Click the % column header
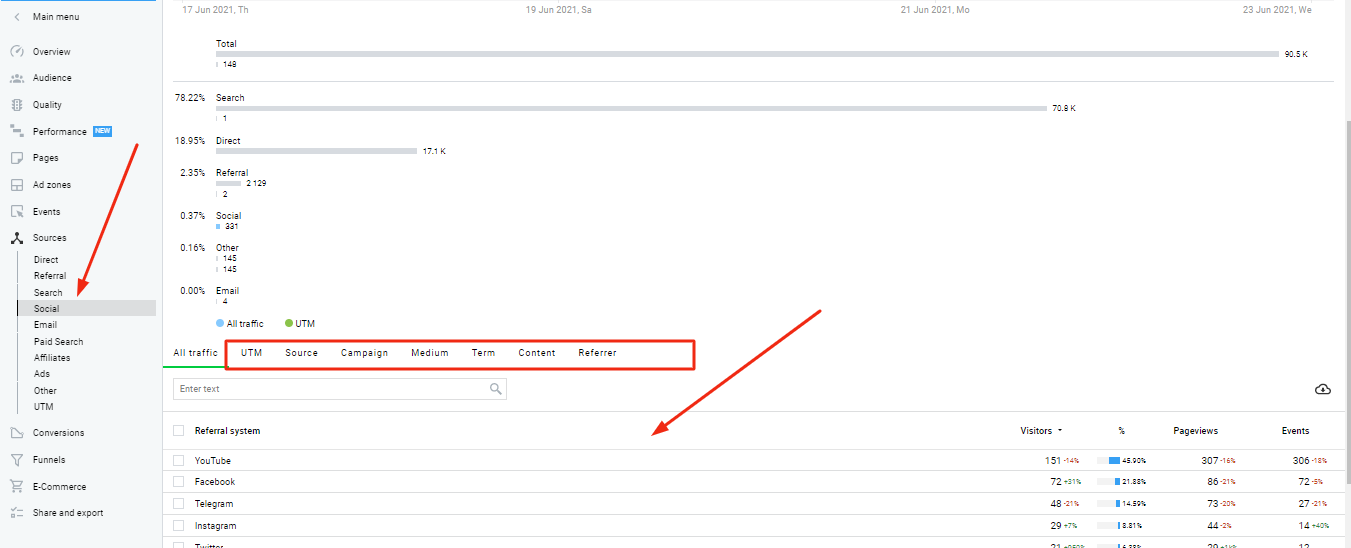This screenshot has width=1351, height=548. [1122, 431]
